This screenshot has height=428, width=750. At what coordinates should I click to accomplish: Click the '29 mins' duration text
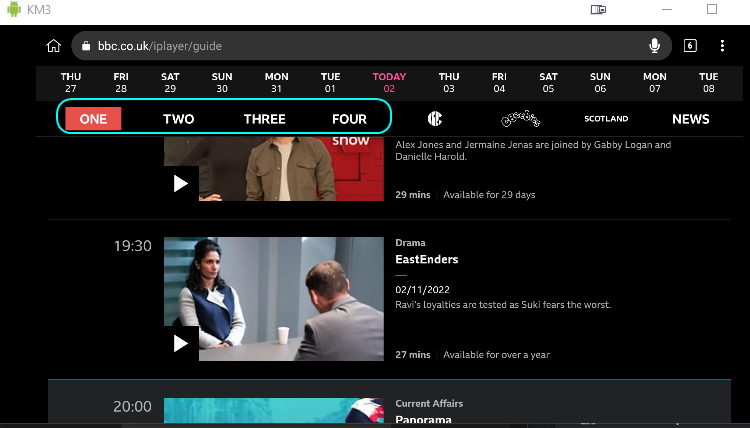point(413,195)
